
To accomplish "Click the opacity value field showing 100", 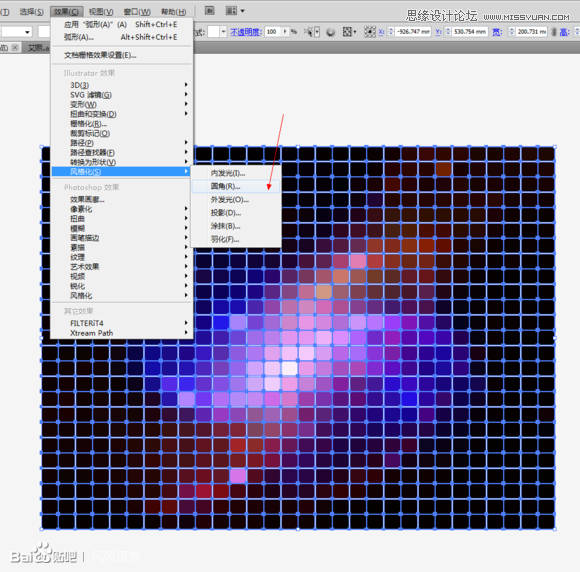I will 273,32.
